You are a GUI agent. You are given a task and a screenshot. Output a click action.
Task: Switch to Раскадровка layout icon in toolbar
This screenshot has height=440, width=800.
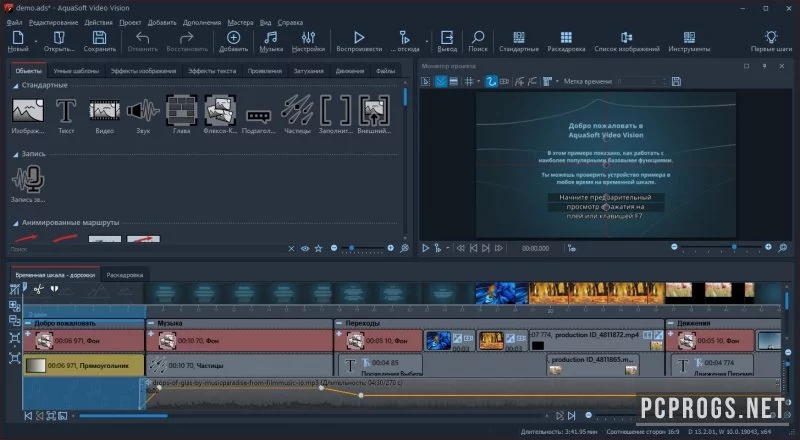566,41
